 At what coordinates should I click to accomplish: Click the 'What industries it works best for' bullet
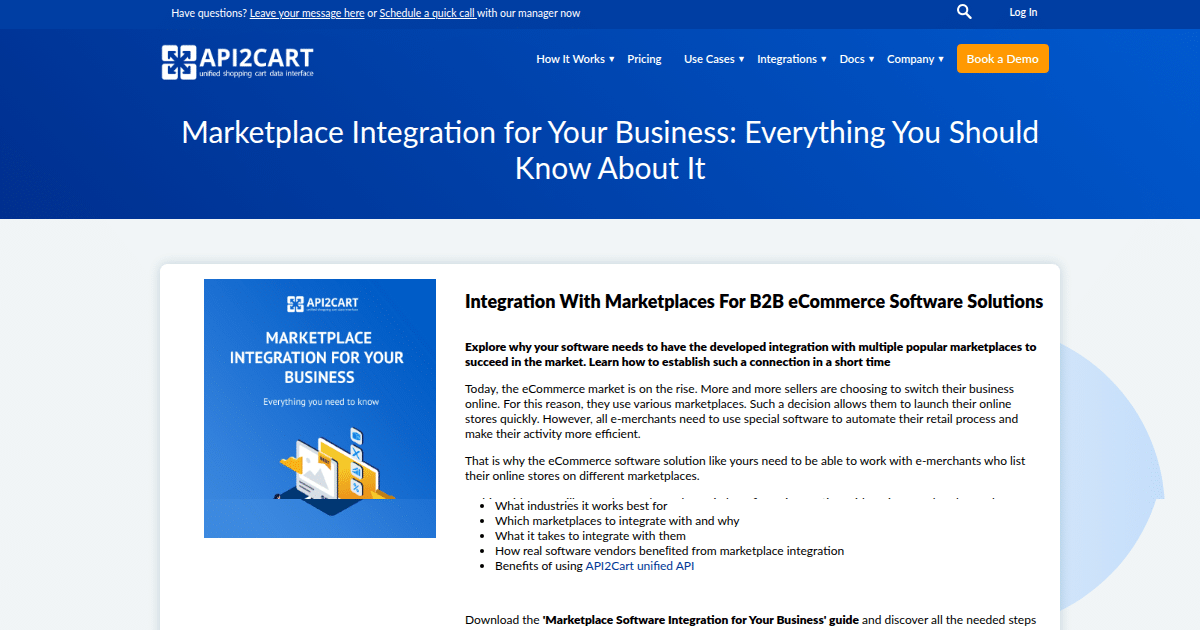581,506
